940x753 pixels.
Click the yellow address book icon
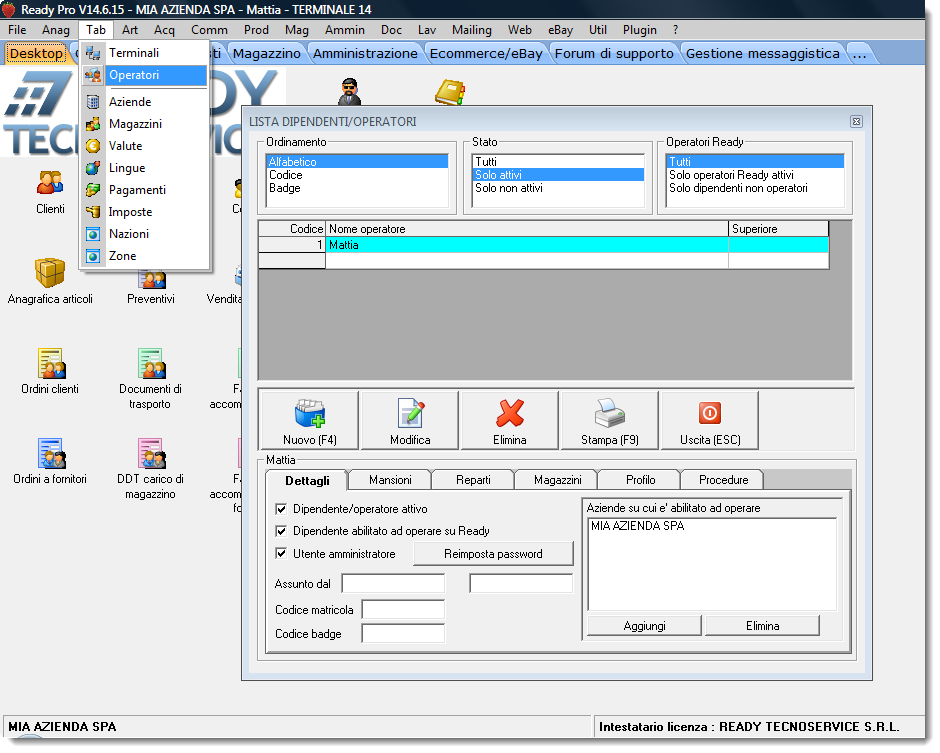[450, 92]
